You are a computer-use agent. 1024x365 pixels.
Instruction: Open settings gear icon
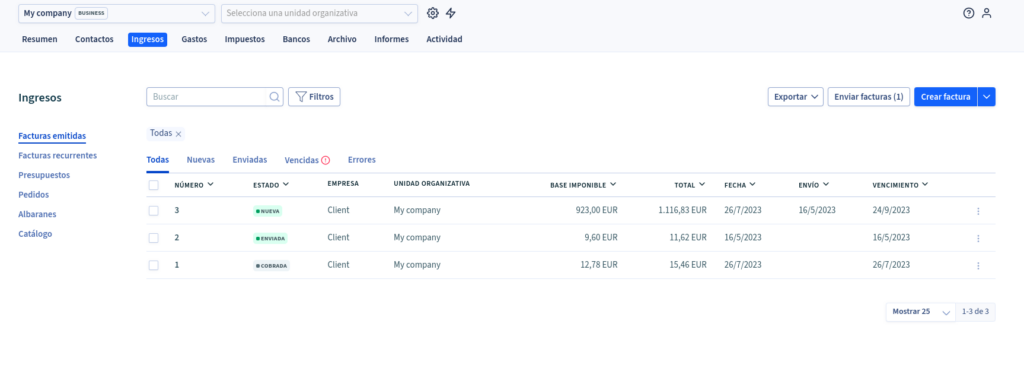pyautogui.click(x=432, y=13)
